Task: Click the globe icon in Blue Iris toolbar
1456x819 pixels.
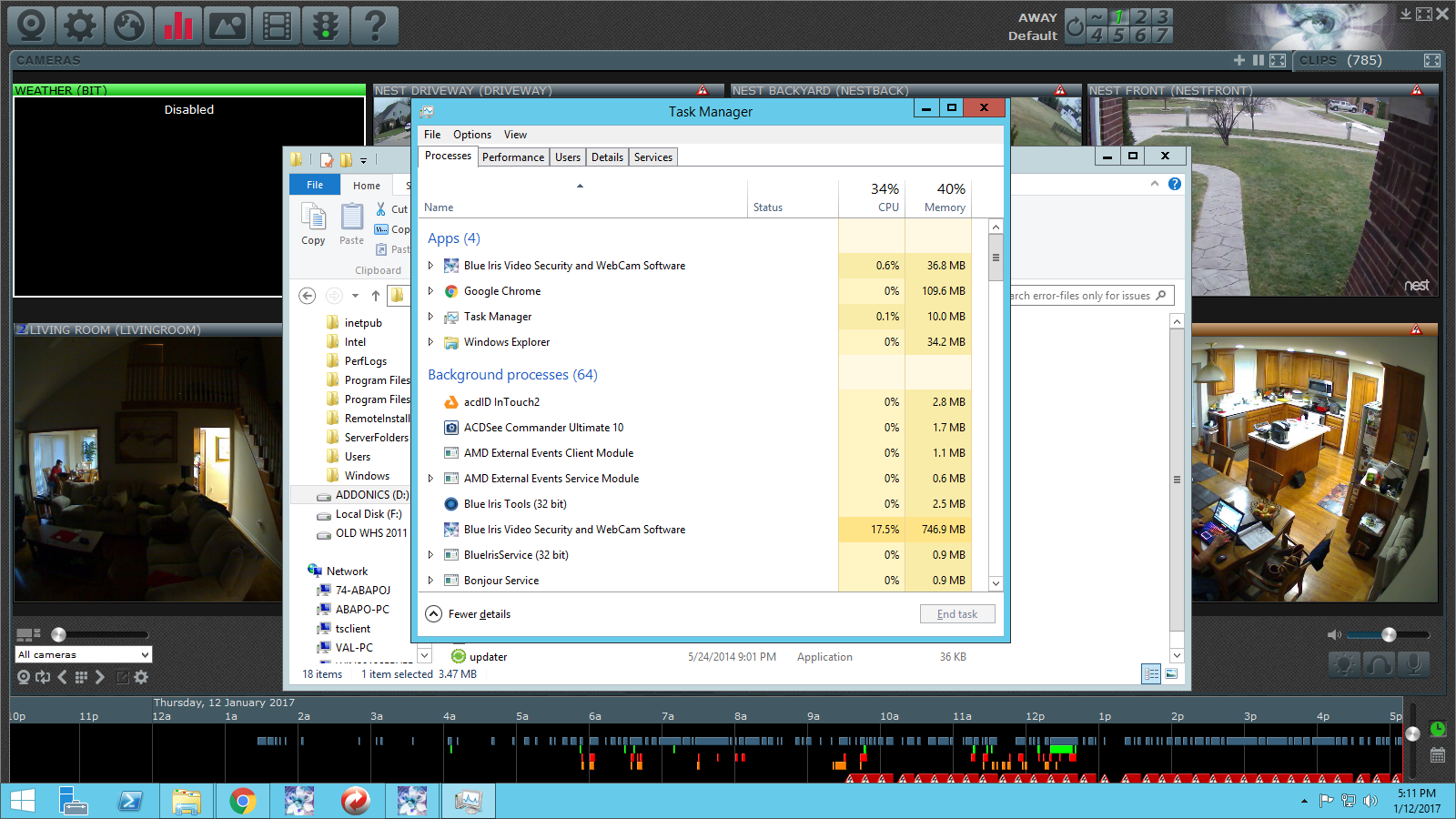Action: click(129, 25)
